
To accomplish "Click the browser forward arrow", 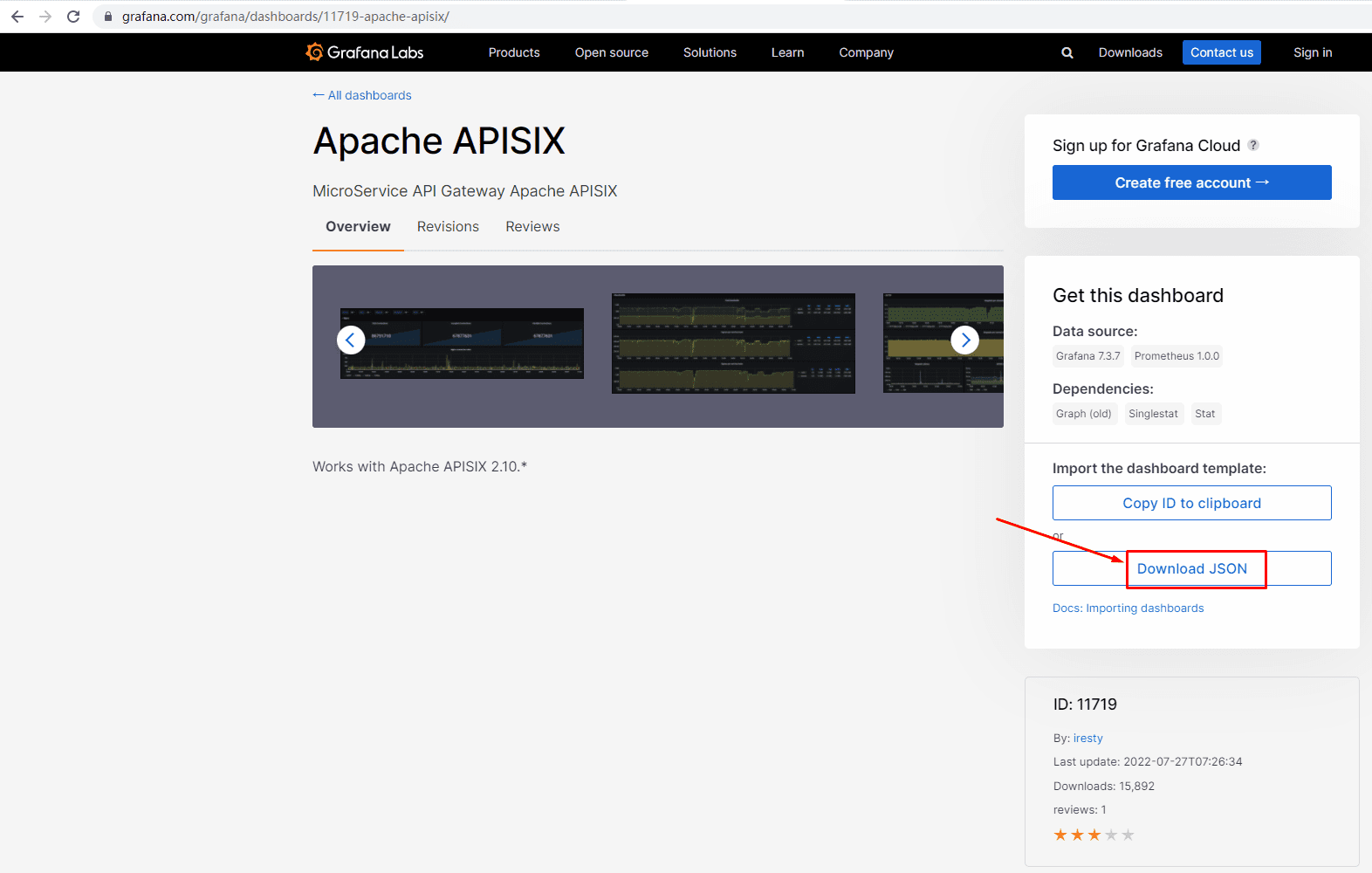I will point(45,17).
